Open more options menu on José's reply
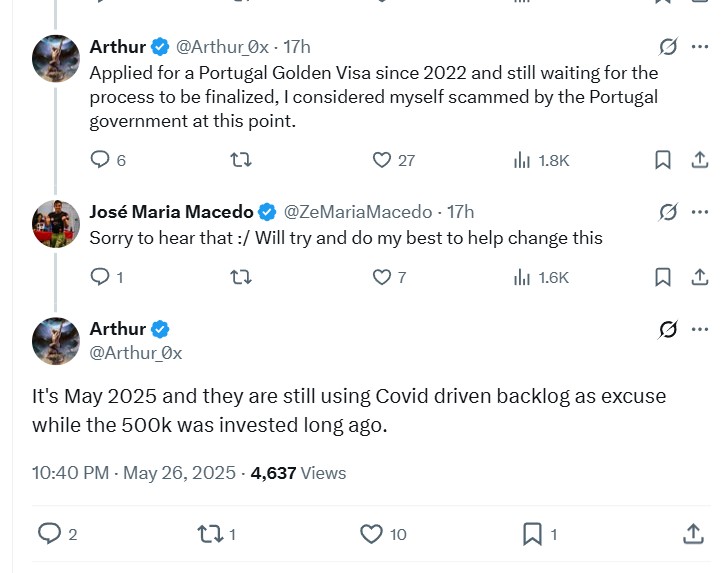726x573 pixels. [701, 212]
